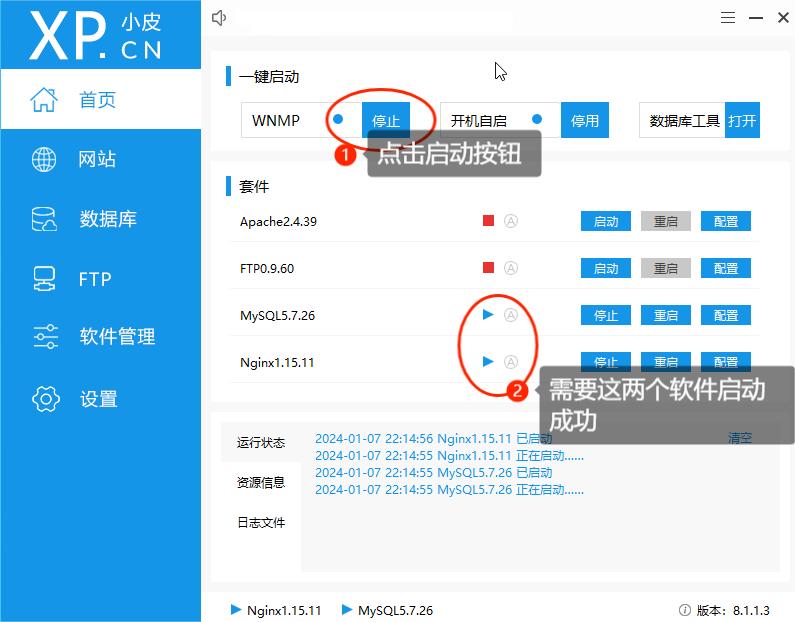Toggle the MySQL5.7.26 auto-start A icon

(511, 315)
